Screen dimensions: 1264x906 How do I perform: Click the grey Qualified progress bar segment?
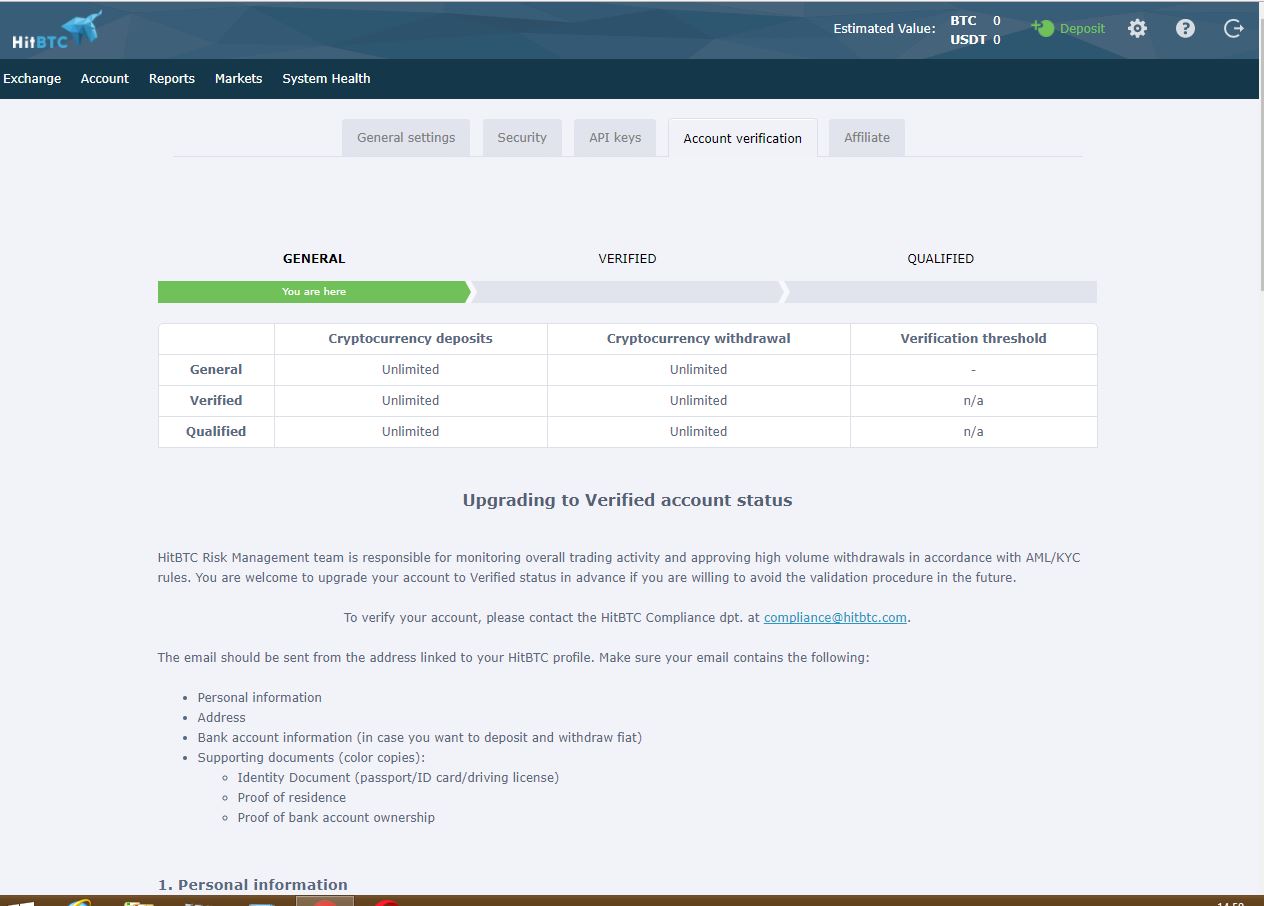(x=941, y=292)
